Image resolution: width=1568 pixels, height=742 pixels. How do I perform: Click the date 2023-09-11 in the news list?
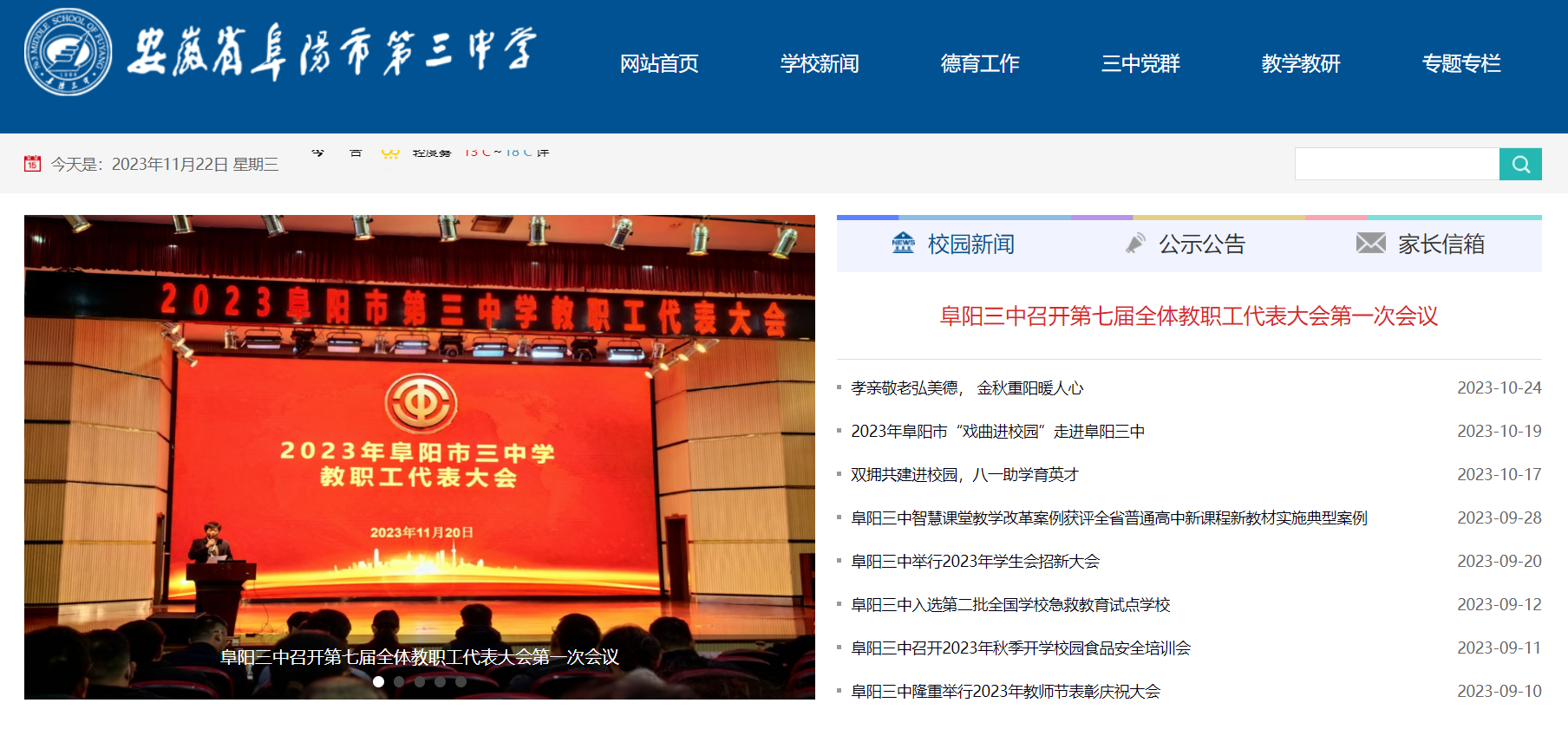click(x=1499, y=648)
